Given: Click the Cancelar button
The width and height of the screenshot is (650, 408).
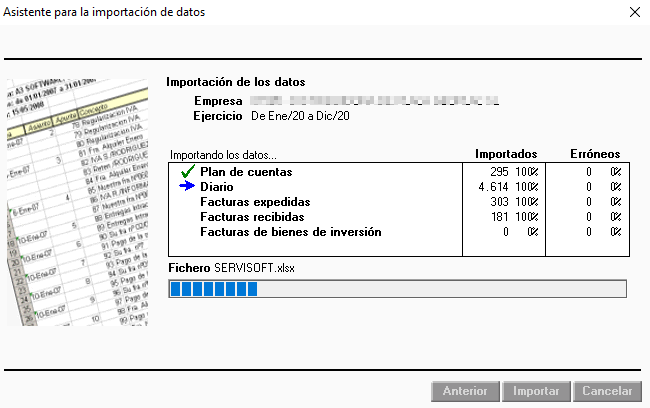Looking at the screenshot, I should click(607, 391).
